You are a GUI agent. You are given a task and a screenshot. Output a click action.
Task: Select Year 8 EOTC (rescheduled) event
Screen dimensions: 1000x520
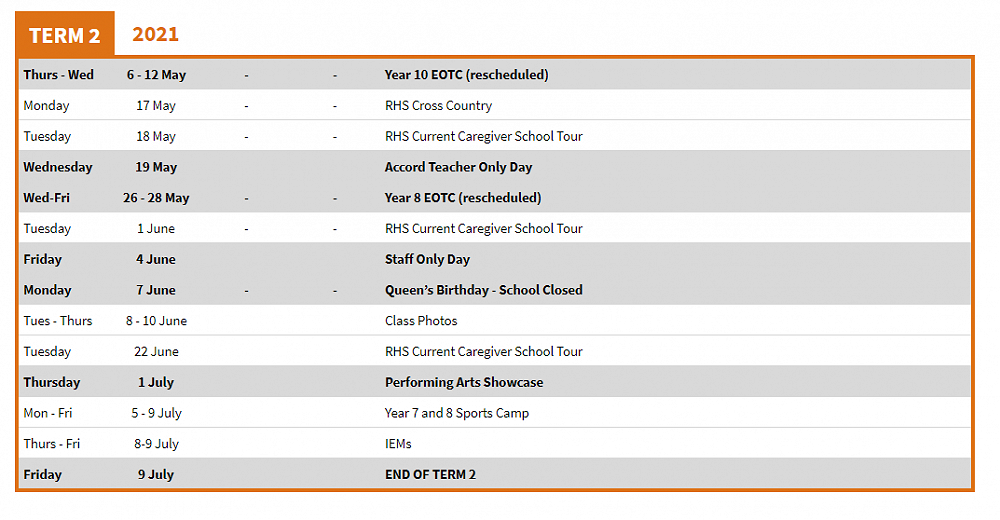tap(462, 198)
